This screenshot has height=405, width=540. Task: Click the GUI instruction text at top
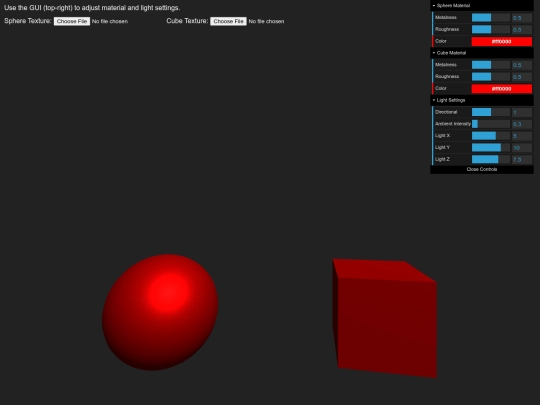pyautogui.click(x=92, y=8)
